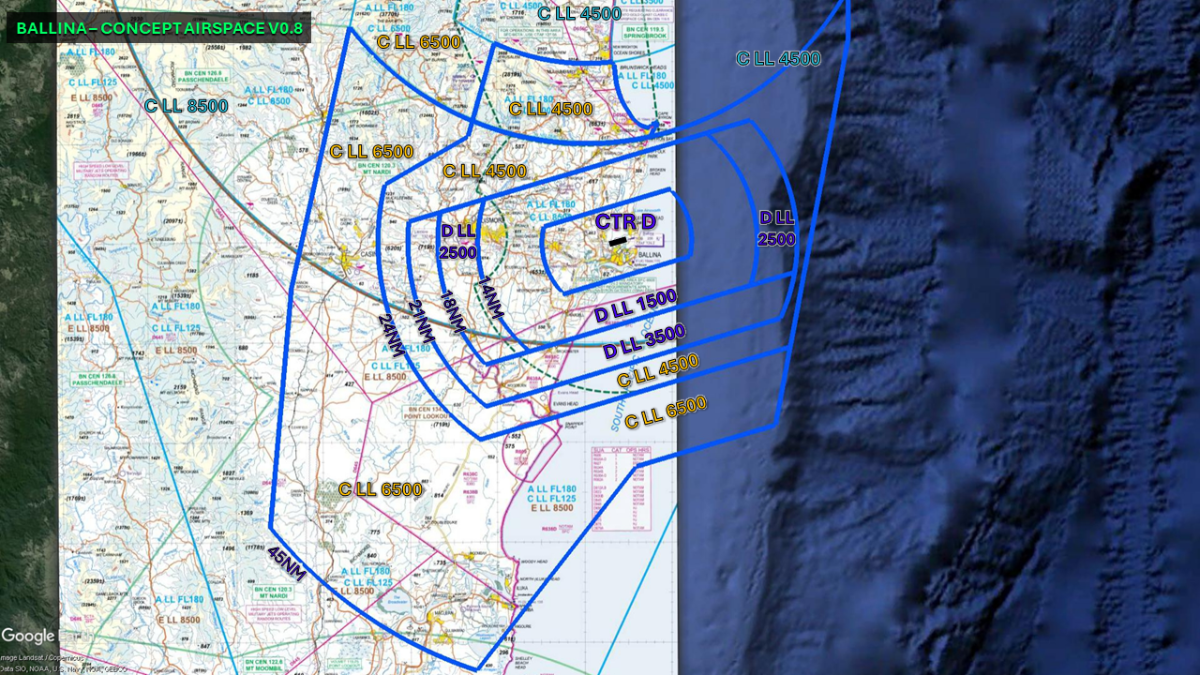Click the D LL 3500 label
The height and width of the screenshot is (675, 1200).
643,342
